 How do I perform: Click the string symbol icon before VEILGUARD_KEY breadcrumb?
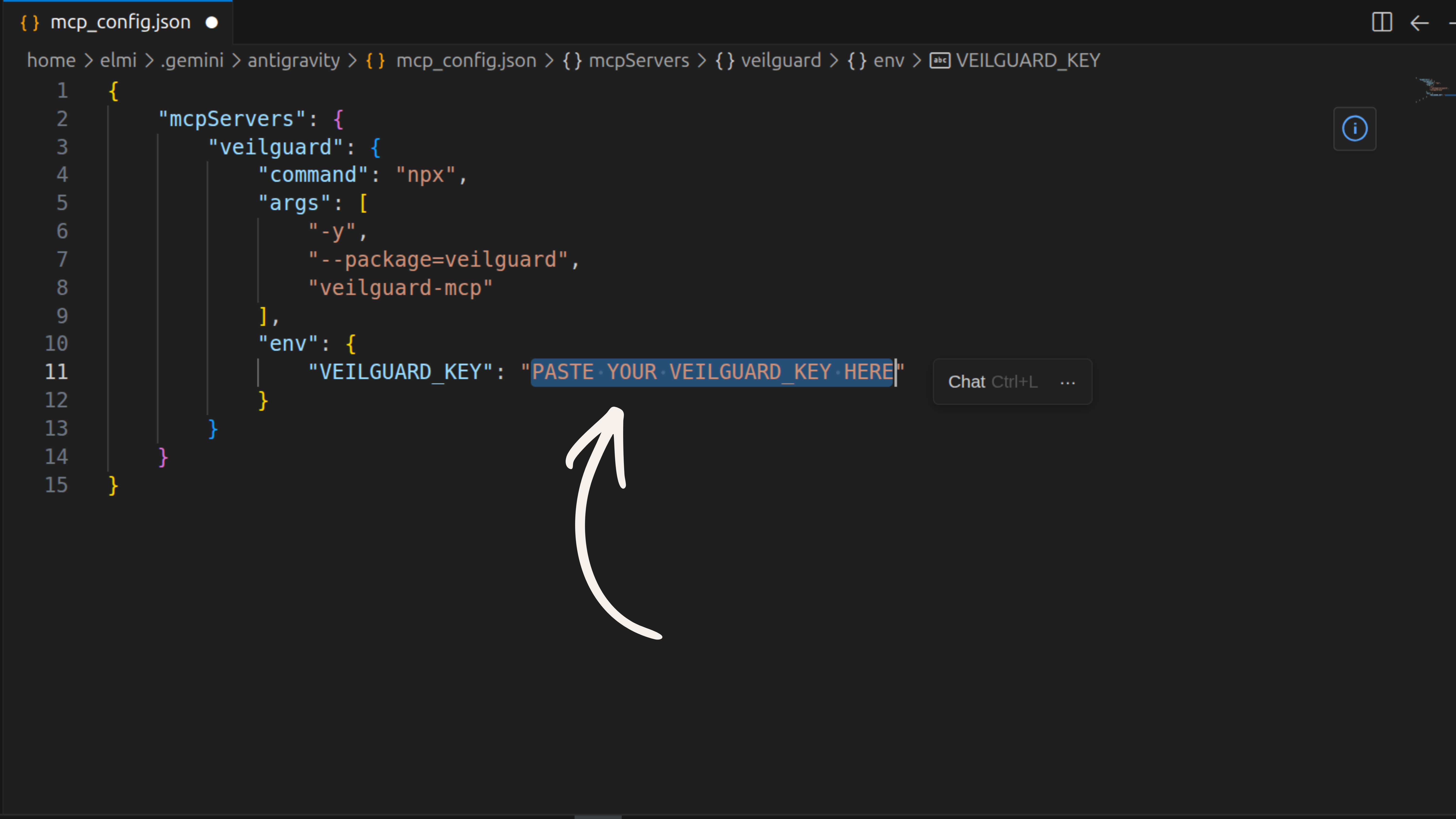tap(940, 60)
